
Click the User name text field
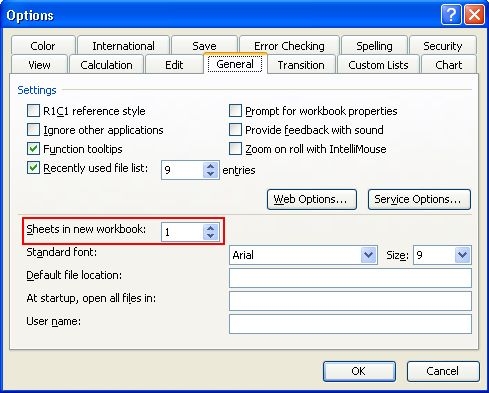[x=350, y=324]
